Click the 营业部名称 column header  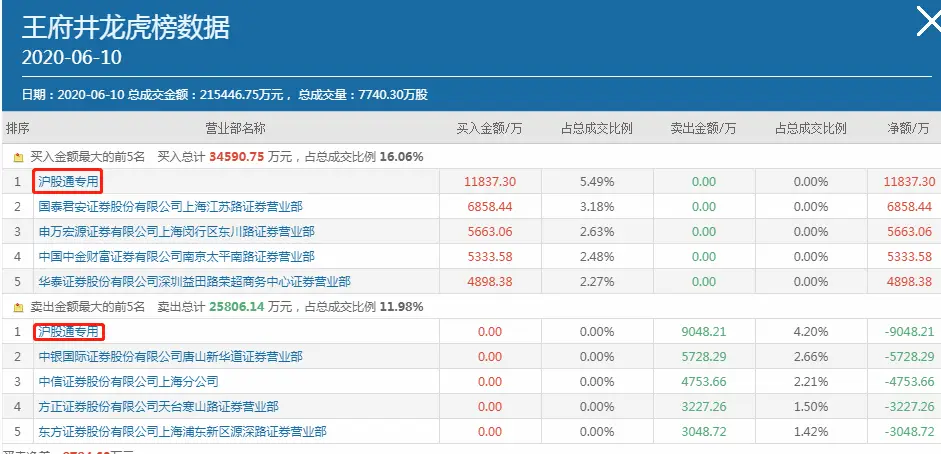(235, 128)
